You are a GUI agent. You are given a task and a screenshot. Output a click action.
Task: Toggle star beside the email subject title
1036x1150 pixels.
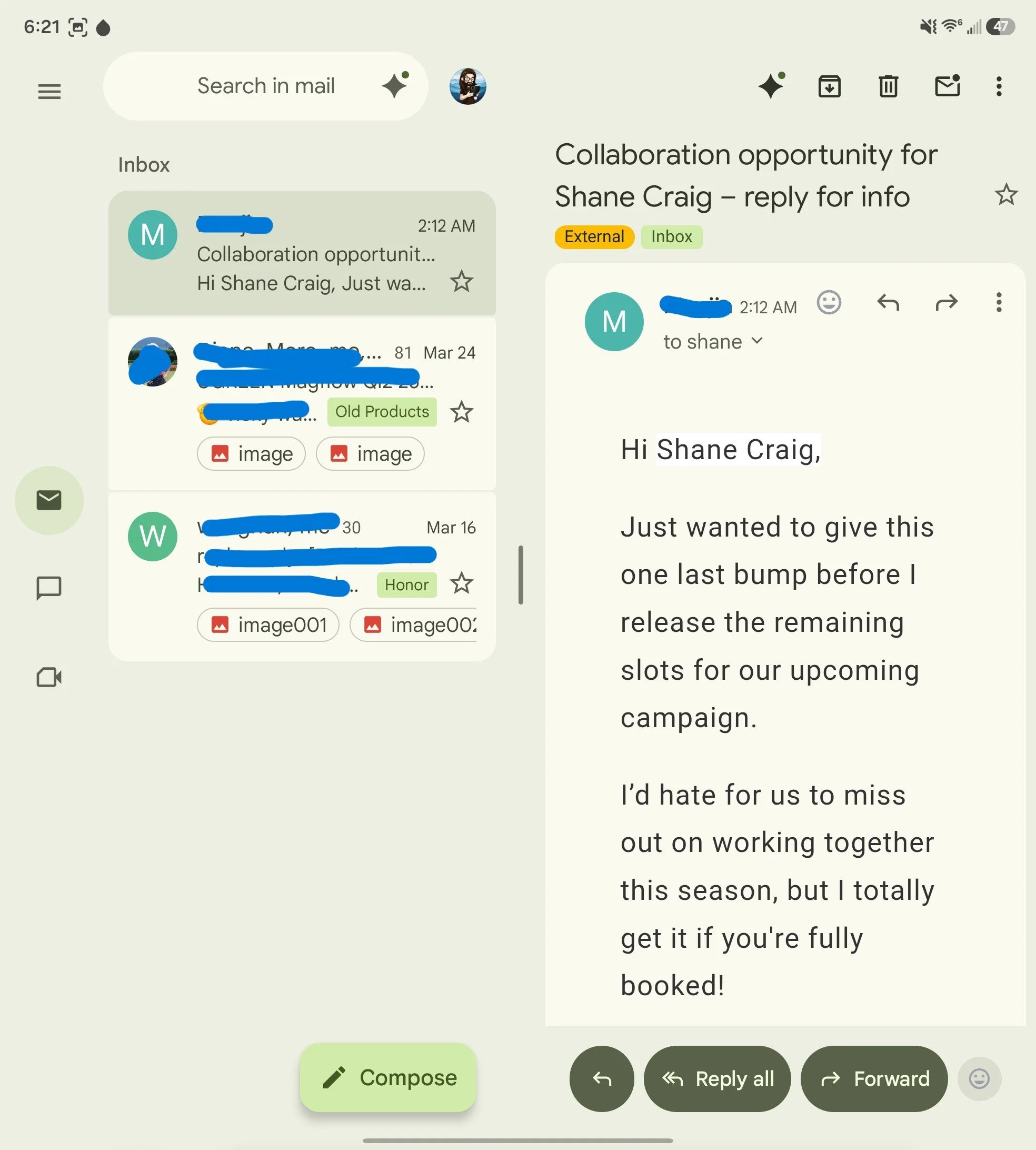pyautogui.click(x=1006, y=195)
